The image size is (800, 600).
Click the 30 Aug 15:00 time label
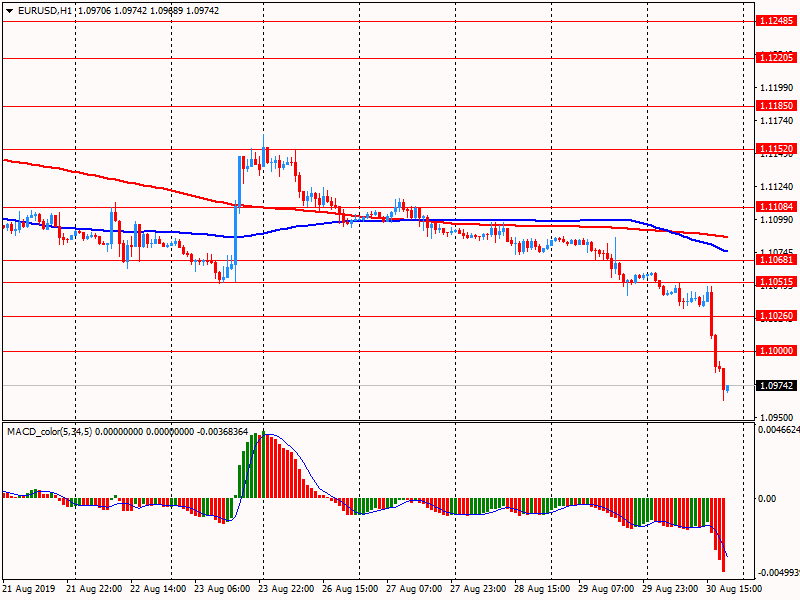point(734,589)
